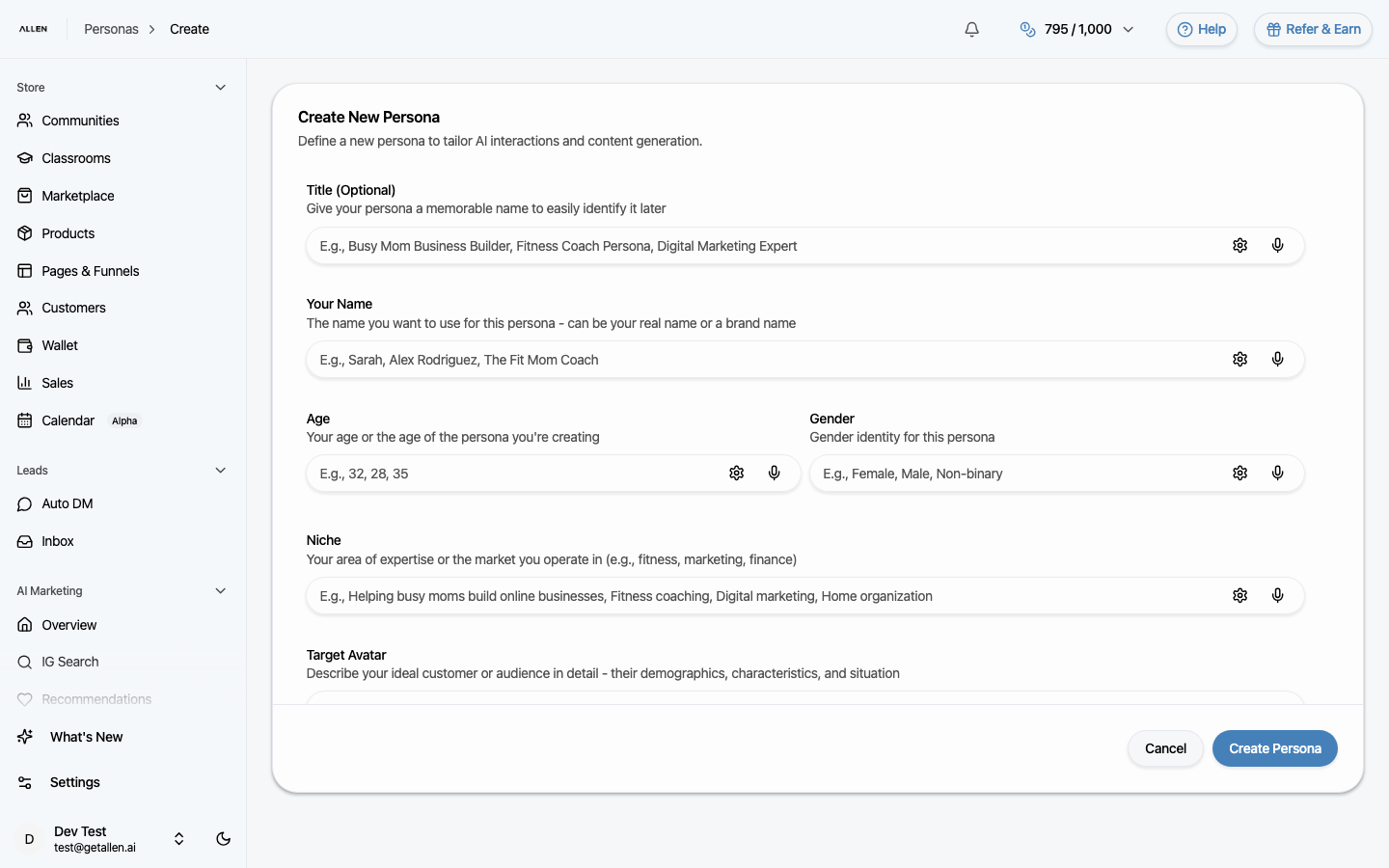Start voice input for Your Name field
1389x868 pixels.
click(1278, 359)
